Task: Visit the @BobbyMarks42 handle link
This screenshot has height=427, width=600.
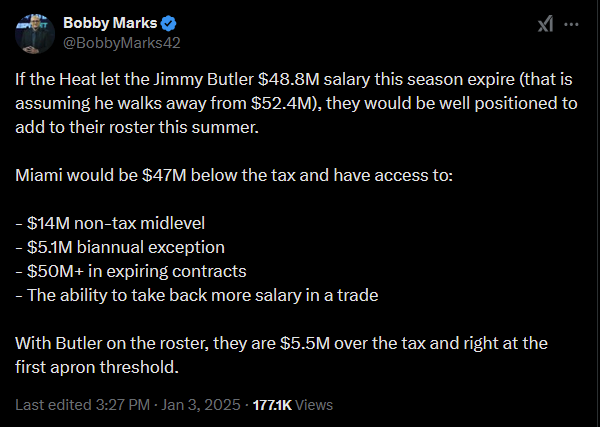Action: [x=122, y=43]
